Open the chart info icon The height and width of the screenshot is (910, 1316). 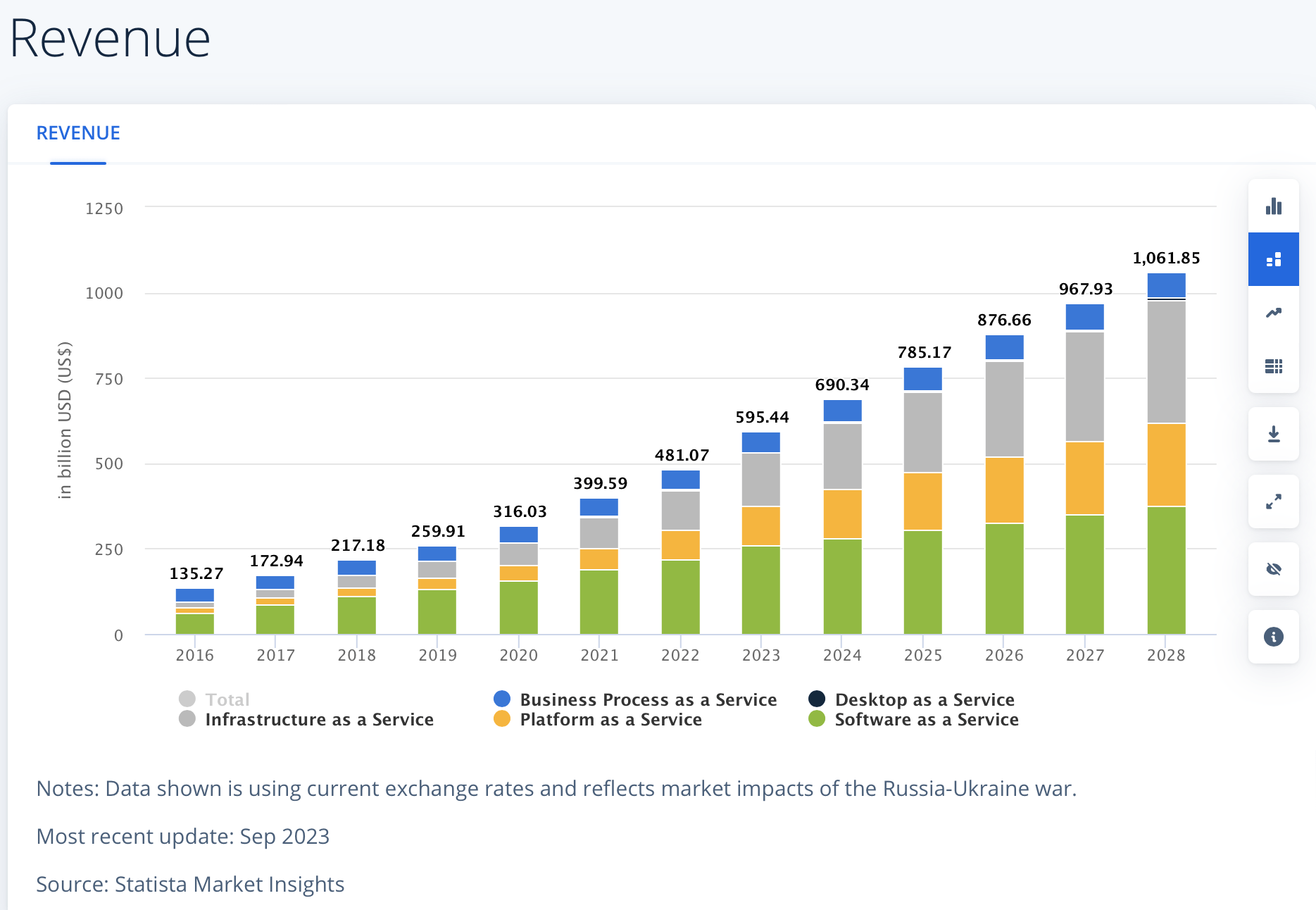pos(1273,637)
